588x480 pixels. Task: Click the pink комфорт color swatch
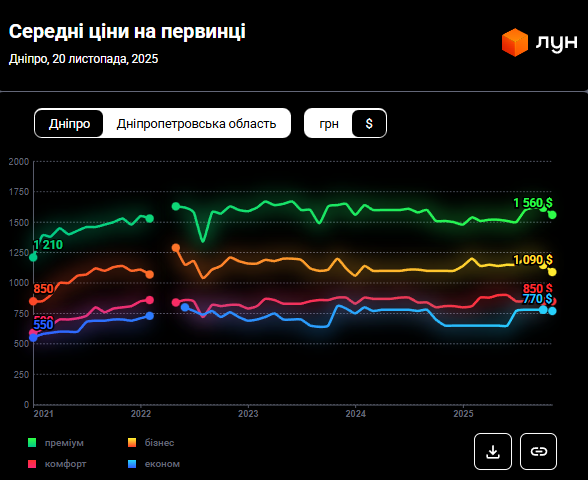click(32, 464)
